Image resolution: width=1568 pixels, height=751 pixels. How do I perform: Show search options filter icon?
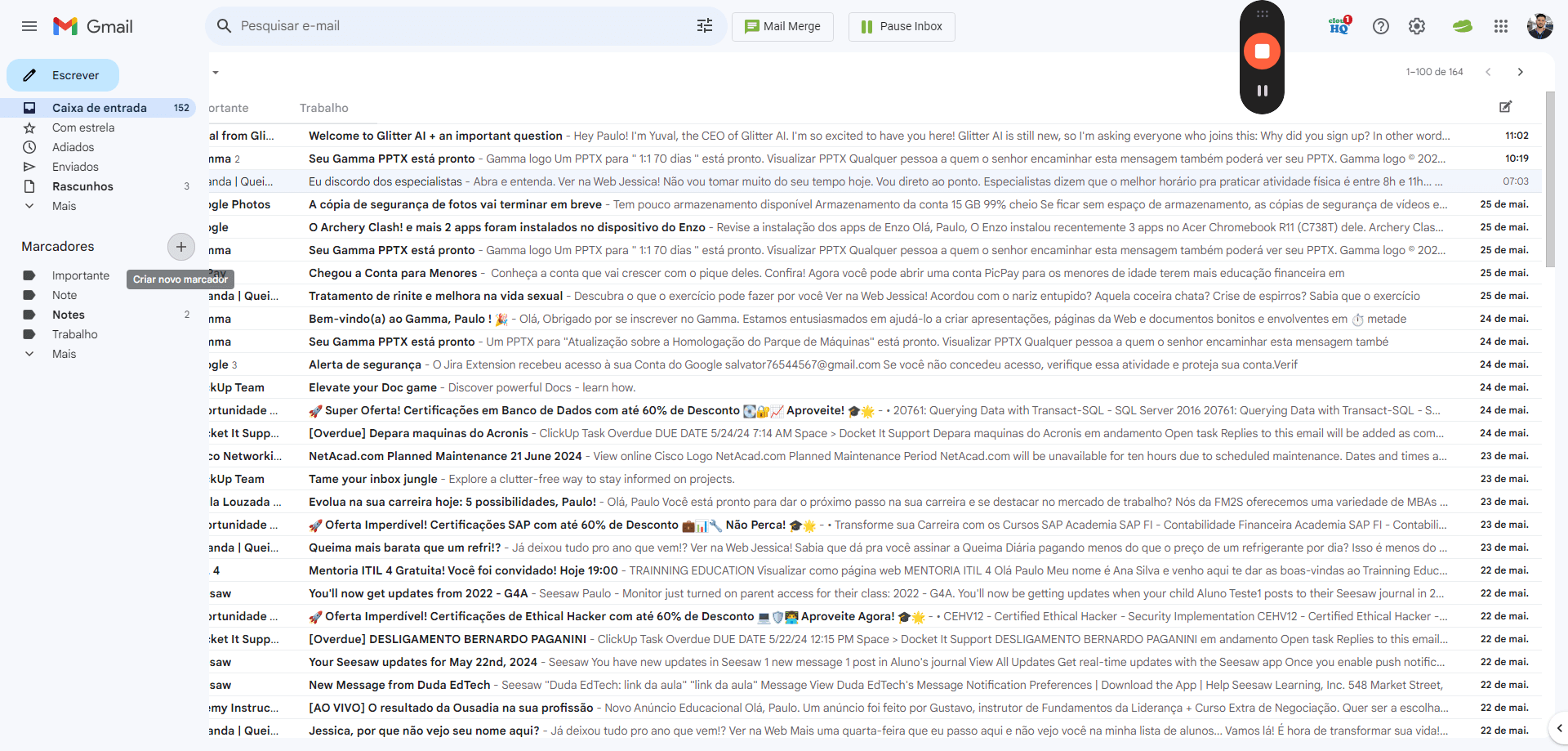click(705, 26)
